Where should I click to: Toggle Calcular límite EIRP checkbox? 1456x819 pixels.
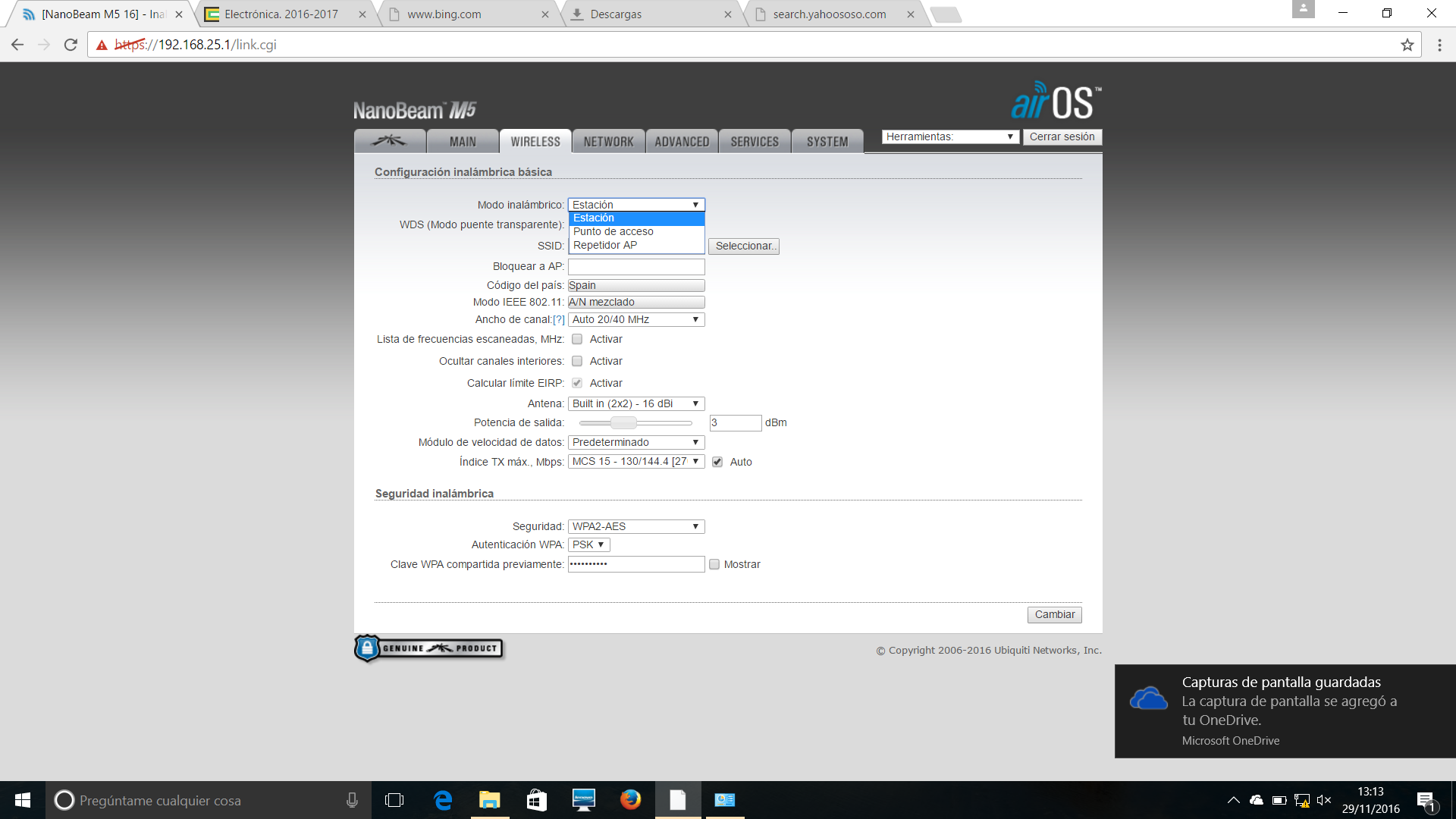pyautogui.click(x=577, y=383)
